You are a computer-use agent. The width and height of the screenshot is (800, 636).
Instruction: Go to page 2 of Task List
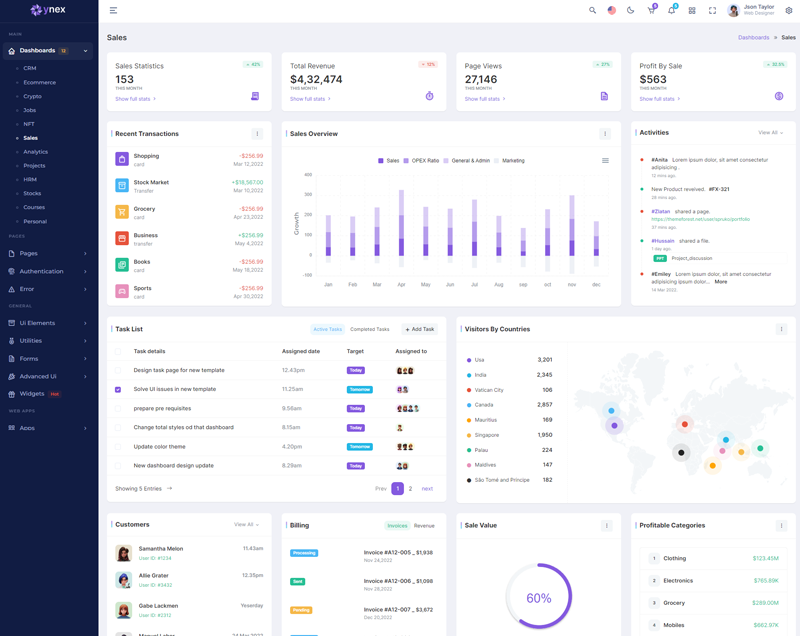pyautogui.click(x=410, y=489)
